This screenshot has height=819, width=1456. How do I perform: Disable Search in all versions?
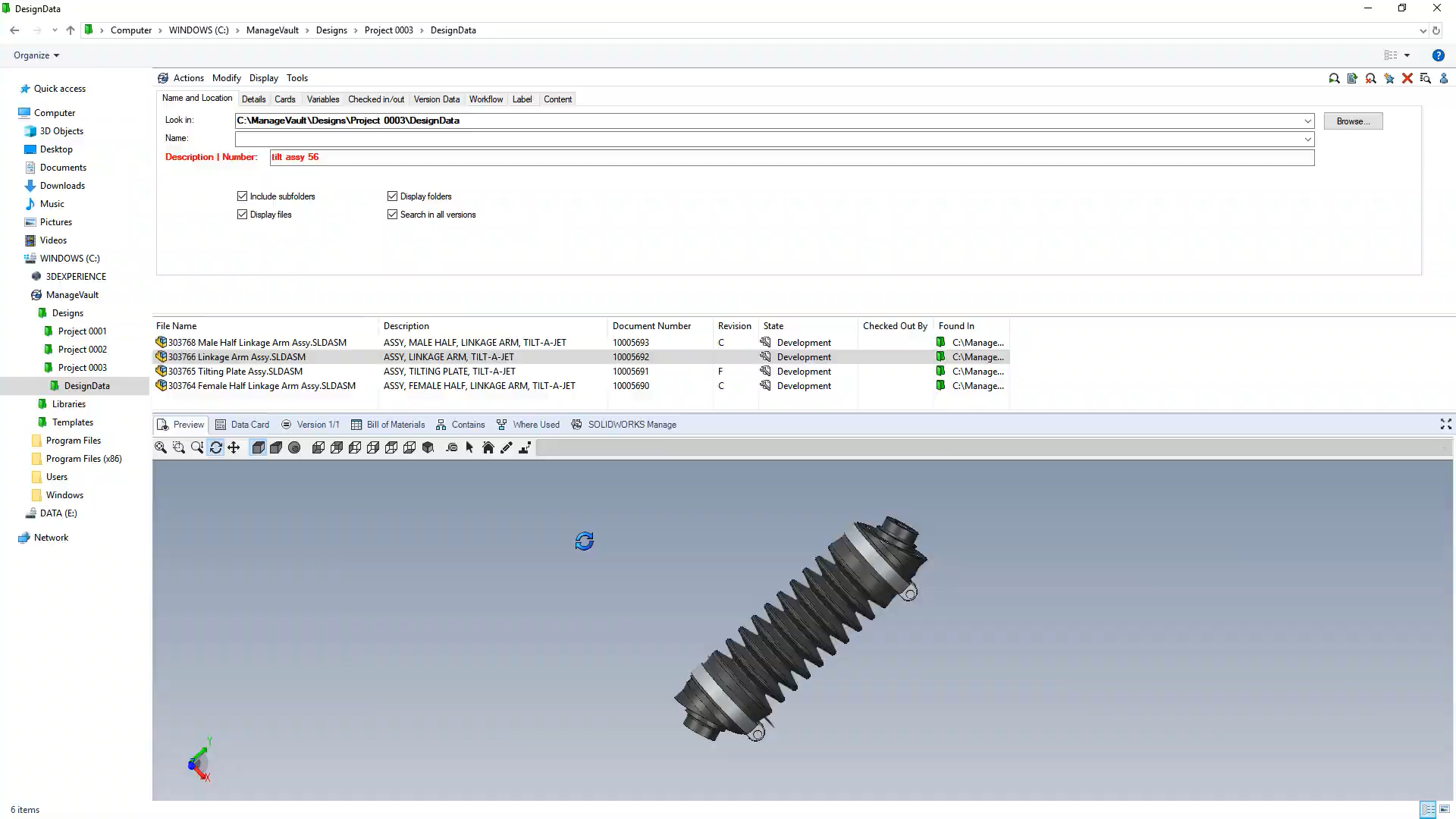click(x=392, y=214)
